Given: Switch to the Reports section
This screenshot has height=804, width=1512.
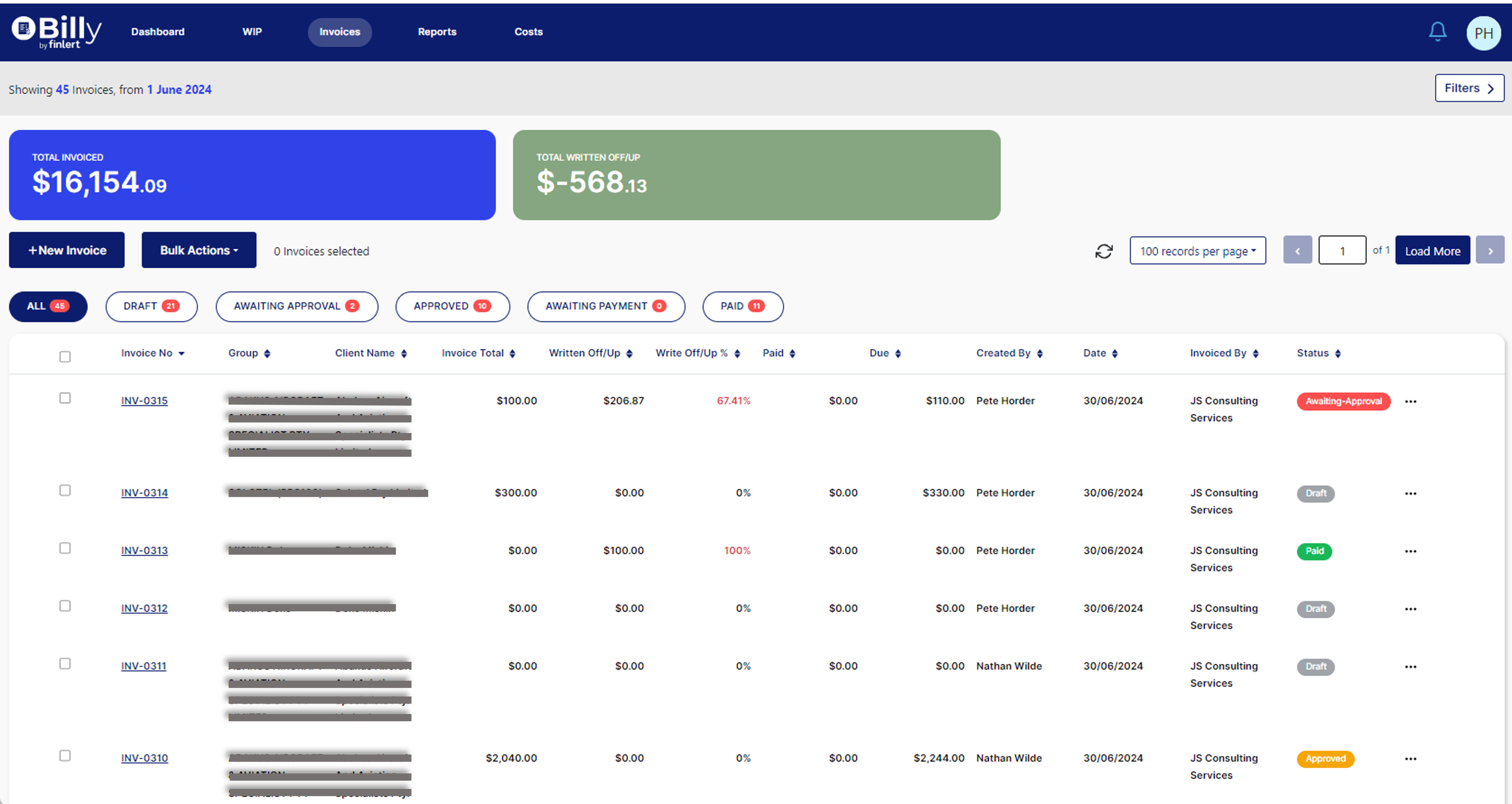Looking at the screenshot, I should pyautogui.click(x=437, y=32).
